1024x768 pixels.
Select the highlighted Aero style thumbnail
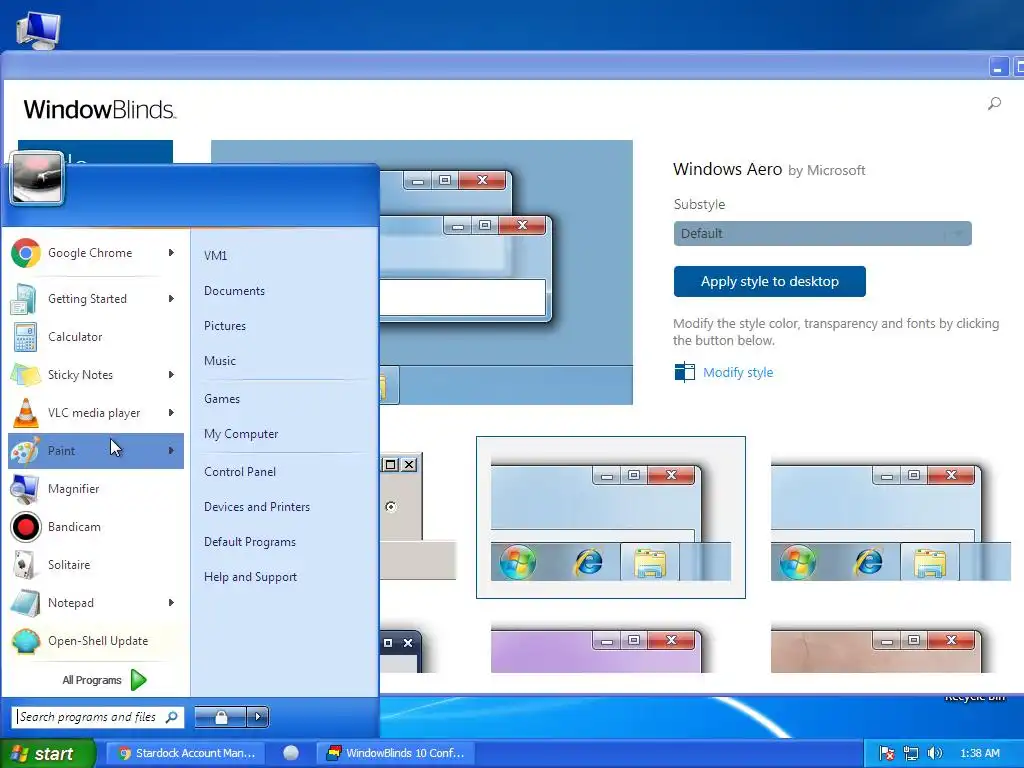(x=611, y=517)
